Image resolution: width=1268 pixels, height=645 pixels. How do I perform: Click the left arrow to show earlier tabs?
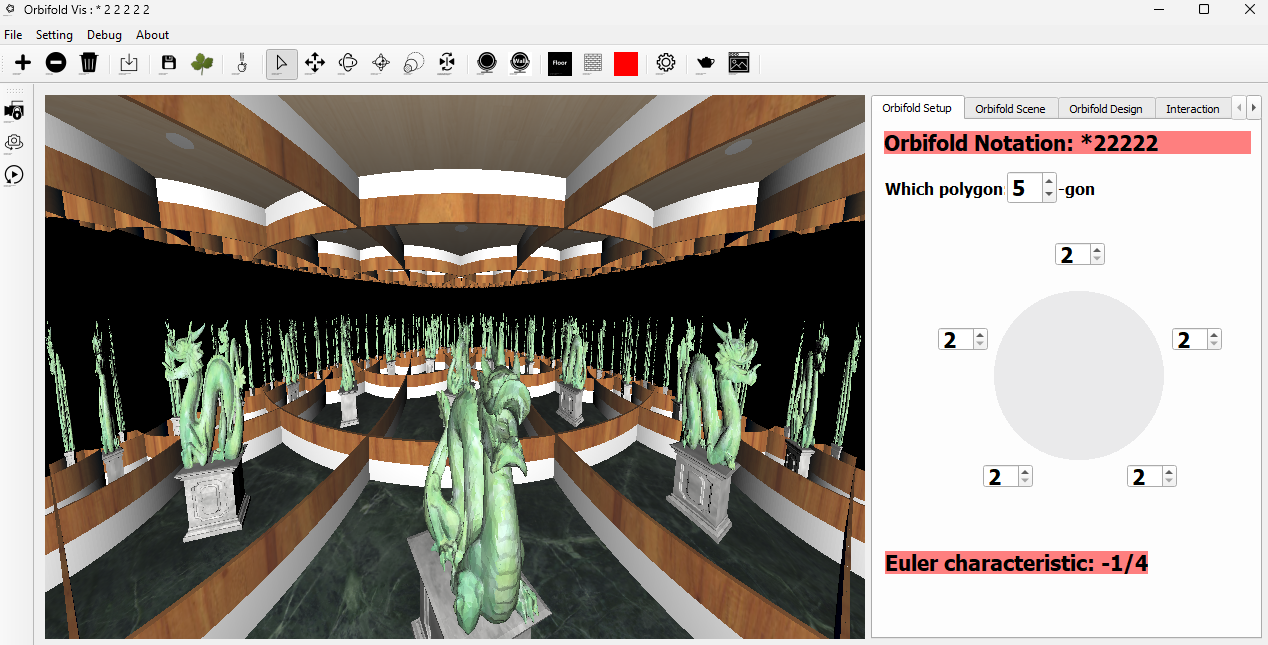tap(1240, 107)
